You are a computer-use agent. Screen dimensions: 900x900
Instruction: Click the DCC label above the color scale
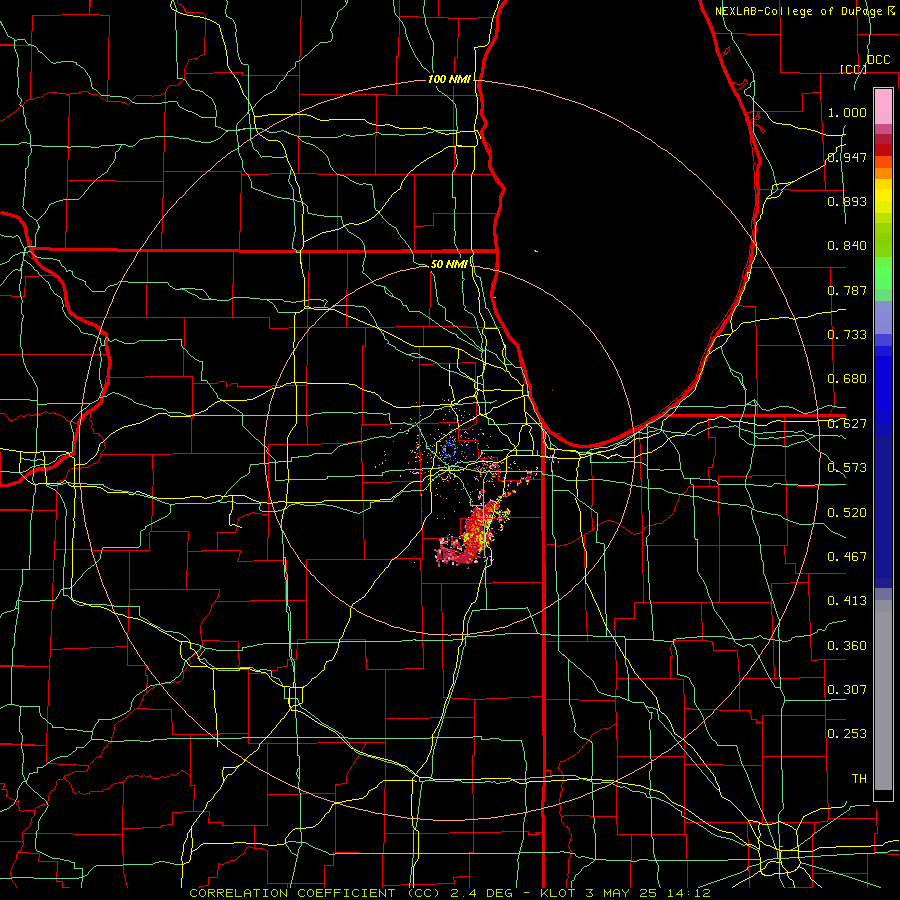tap(878, 60)
